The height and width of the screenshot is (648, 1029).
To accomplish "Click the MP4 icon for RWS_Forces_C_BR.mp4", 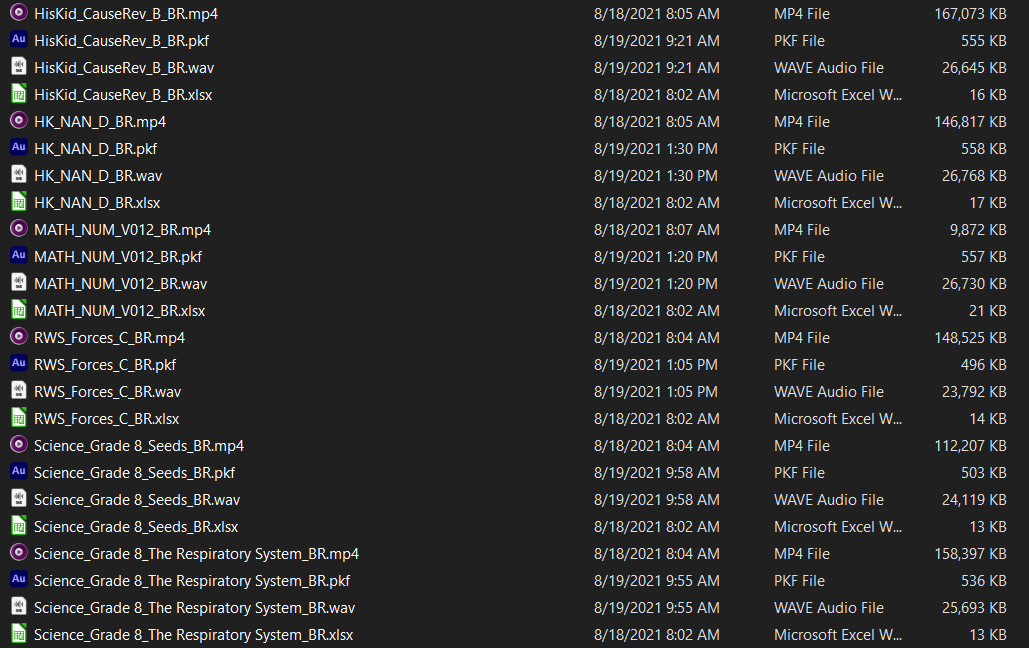I will 18,337.
